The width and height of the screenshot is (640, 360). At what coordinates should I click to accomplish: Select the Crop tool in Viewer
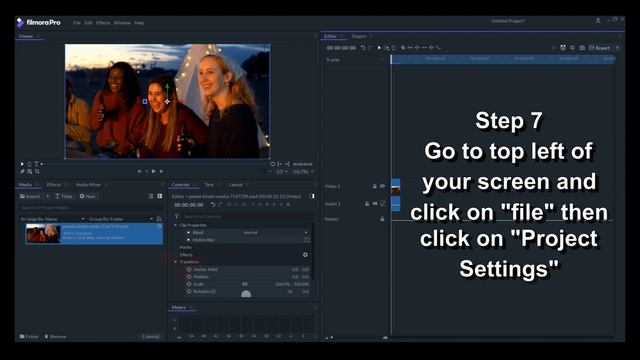pyautogui.click(x=37, y=172)
